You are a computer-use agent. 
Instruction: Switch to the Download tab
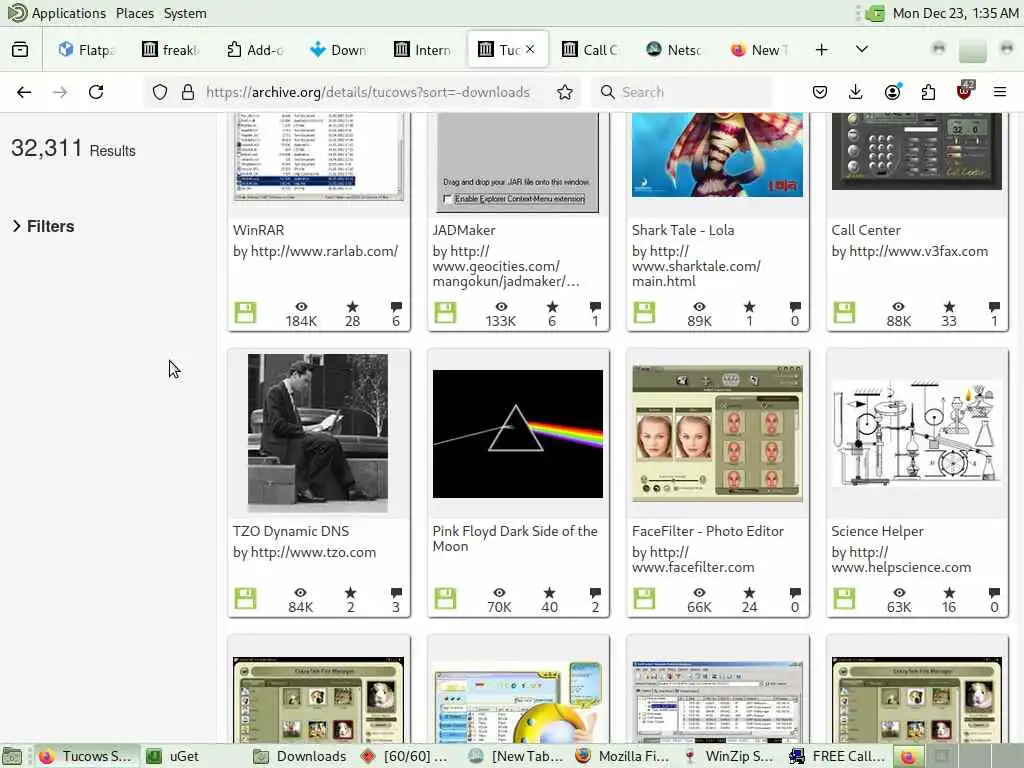(339, 50)
